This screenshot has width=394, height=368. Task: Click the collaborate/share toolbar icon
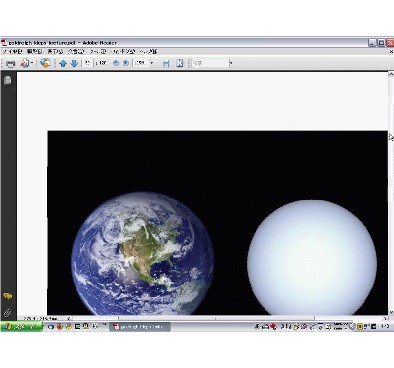coord(45,63)
